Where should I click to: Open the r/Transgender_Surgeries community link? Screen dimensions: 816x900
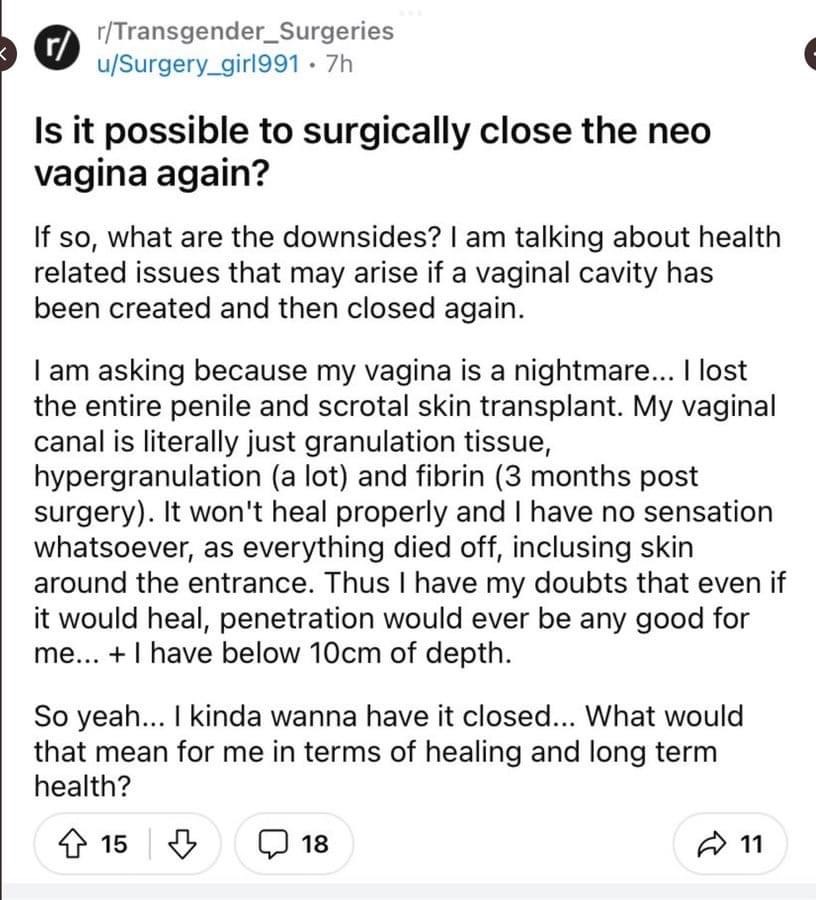(246, 31)
